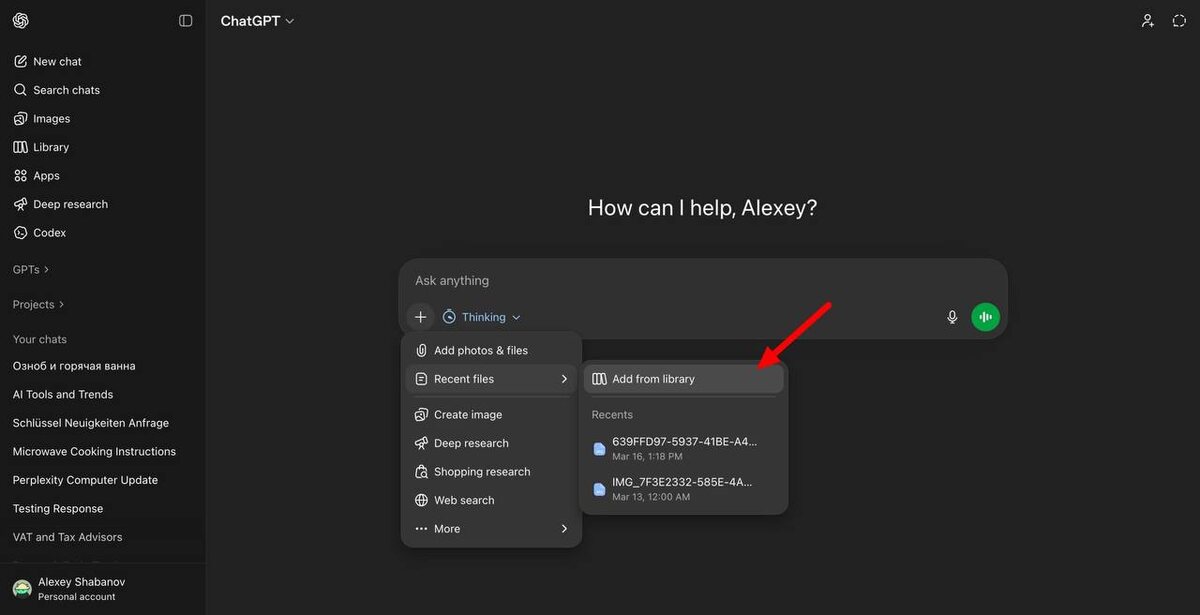This screenshot has height=615, width=1200.
Task: Click the Create image icon in menu
Action: pos(422,414)
